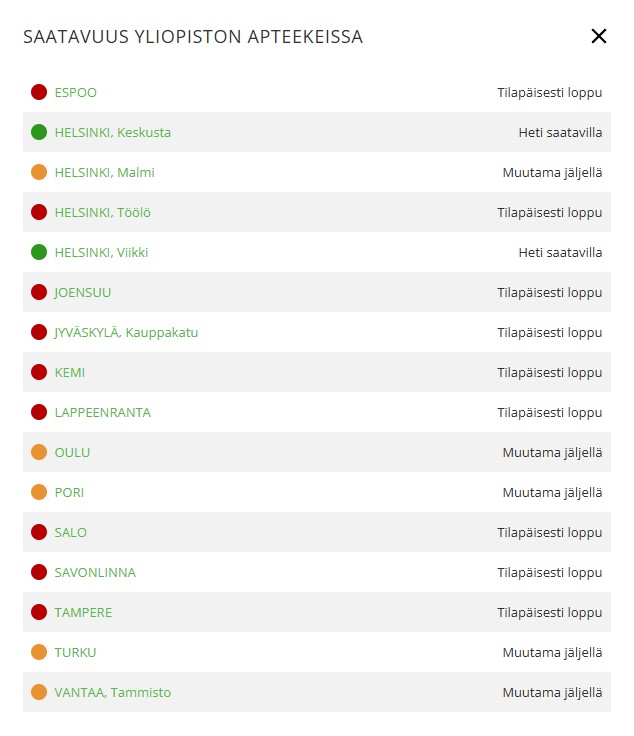Select the PORI pharmacy link

coord(69,492)
